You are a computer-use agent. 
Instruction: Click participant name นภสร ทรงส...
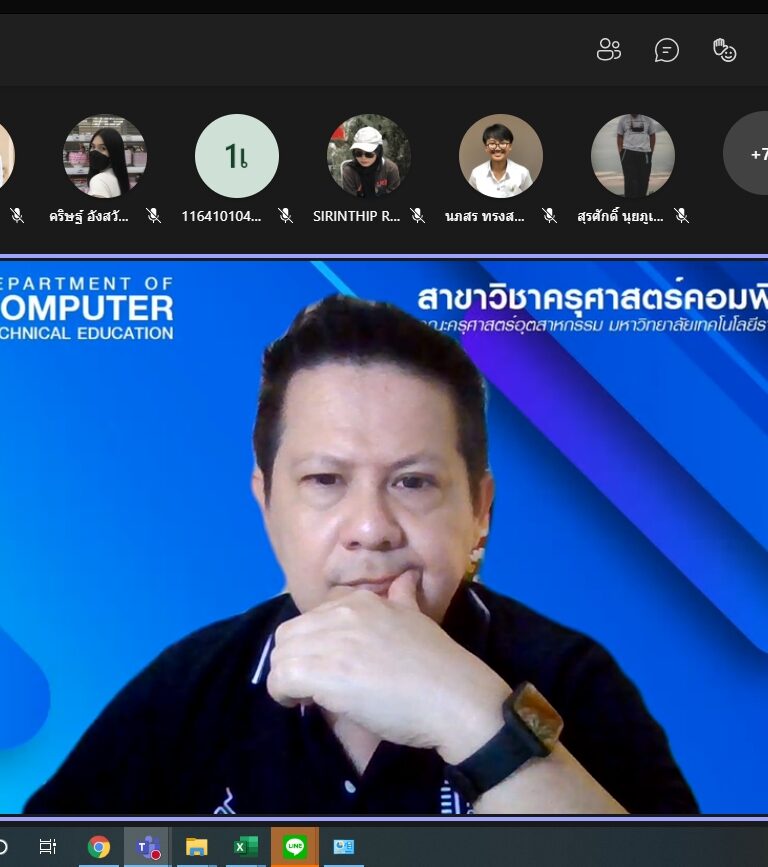pos(485,216)
